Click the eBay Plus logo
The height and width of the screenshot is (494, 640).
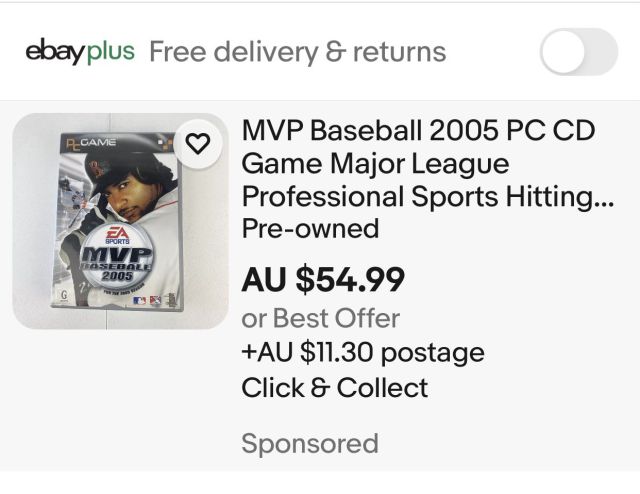80,52
